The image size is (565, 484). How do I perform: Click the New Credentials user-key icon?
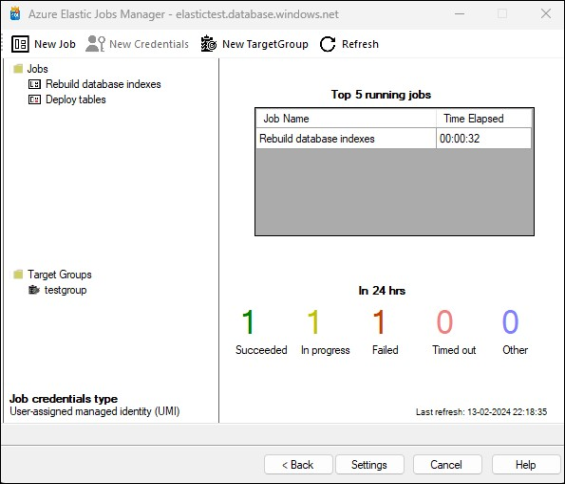95,44
